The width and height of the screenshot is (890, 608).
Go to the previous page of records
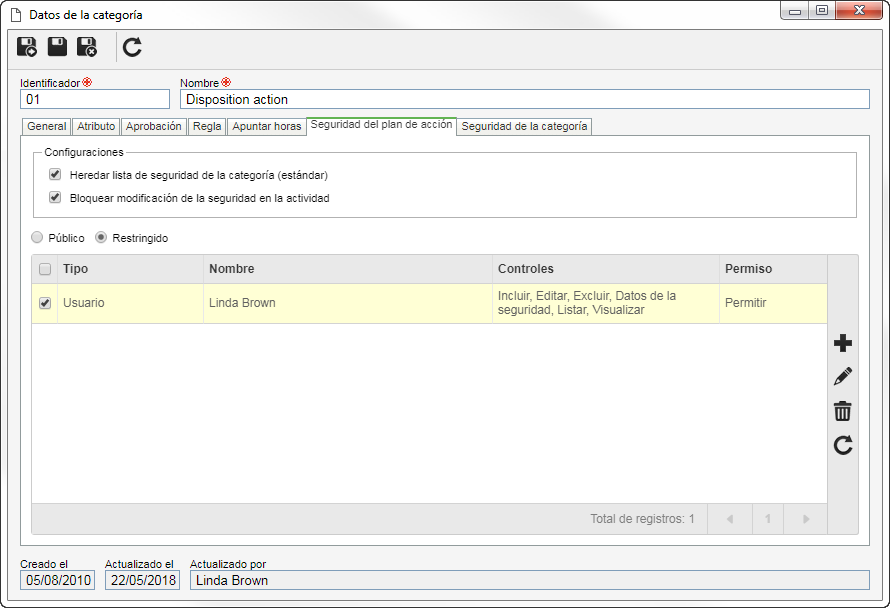730,519
